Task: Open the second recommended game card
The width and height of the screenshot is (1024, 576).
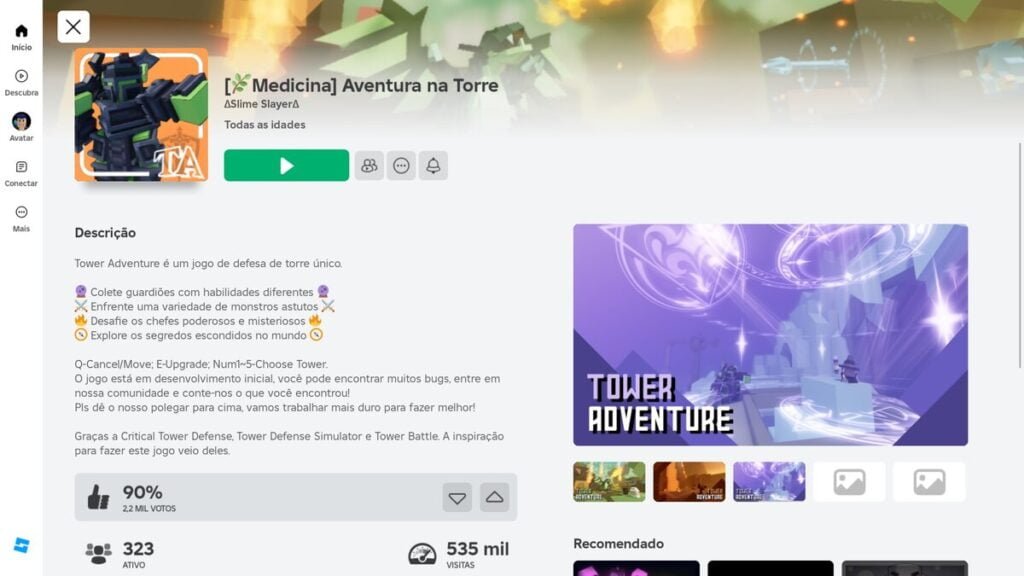Action: tap(771, 568)
